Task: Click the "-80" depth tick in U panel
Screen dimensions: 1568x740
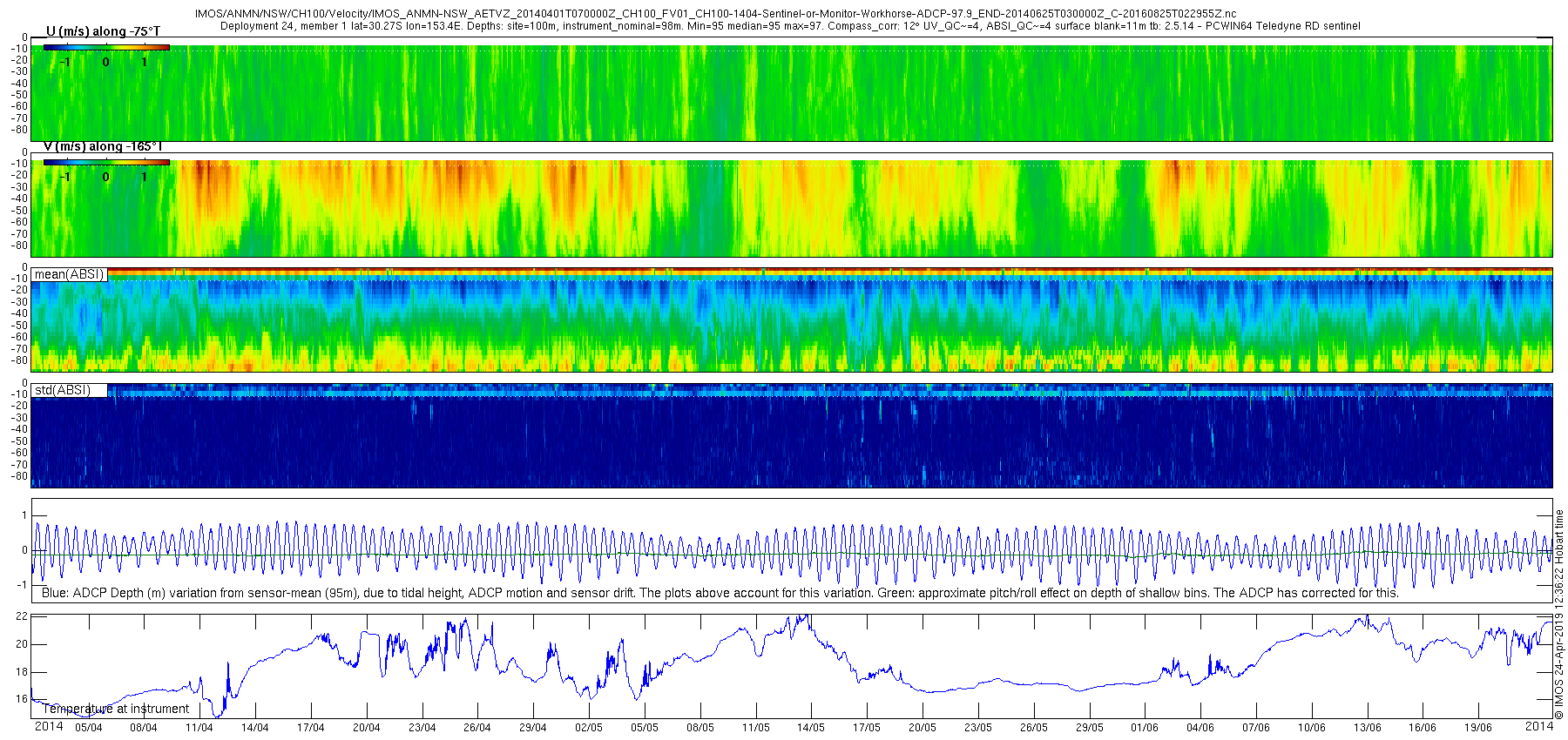Action: (19, 131)
